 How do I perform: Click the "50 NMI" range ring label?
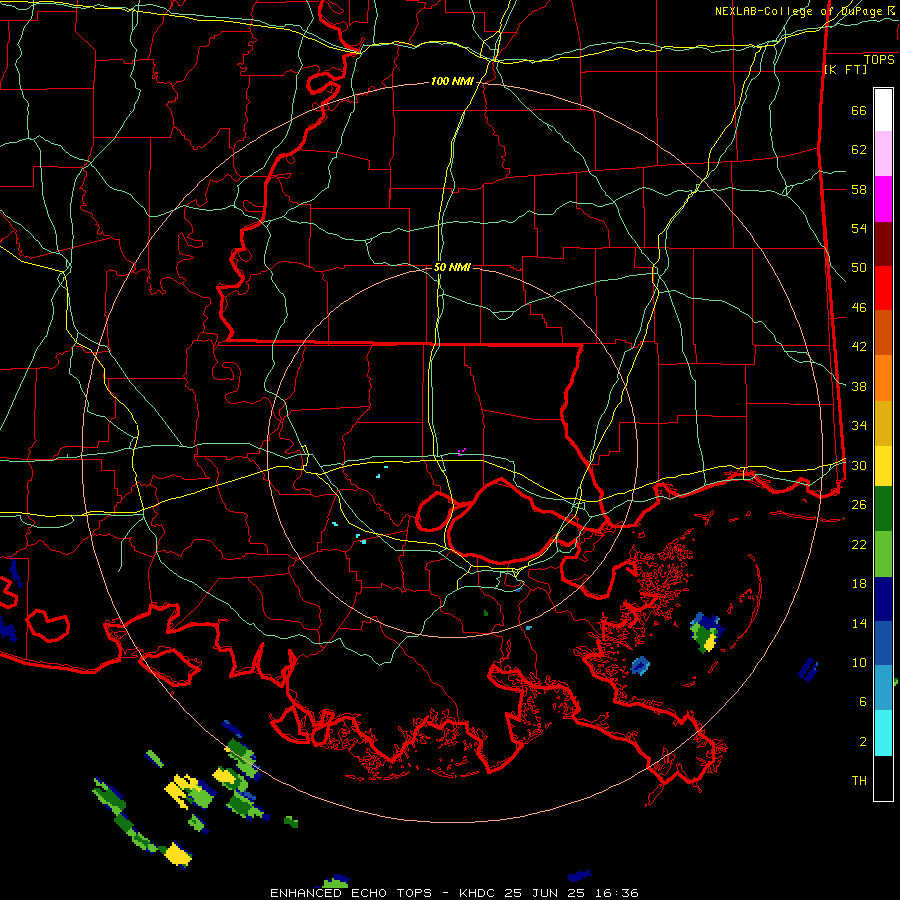(x=452, y=267)
